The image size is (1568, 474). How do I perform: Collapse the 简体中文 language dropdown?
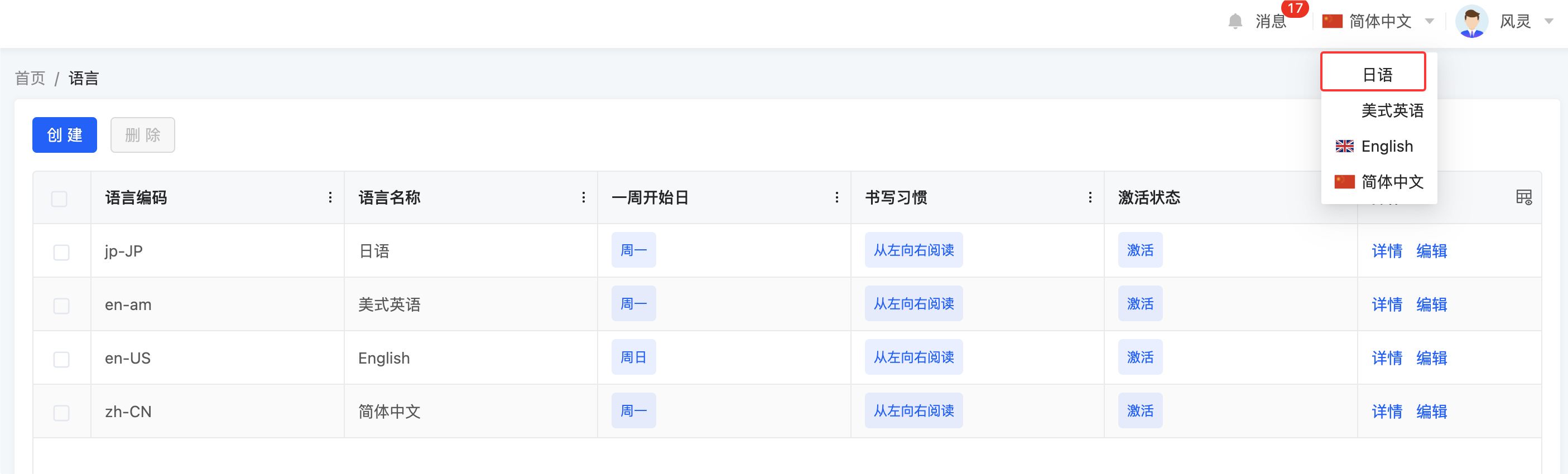pyautogui.click(x=1429, y=22)
